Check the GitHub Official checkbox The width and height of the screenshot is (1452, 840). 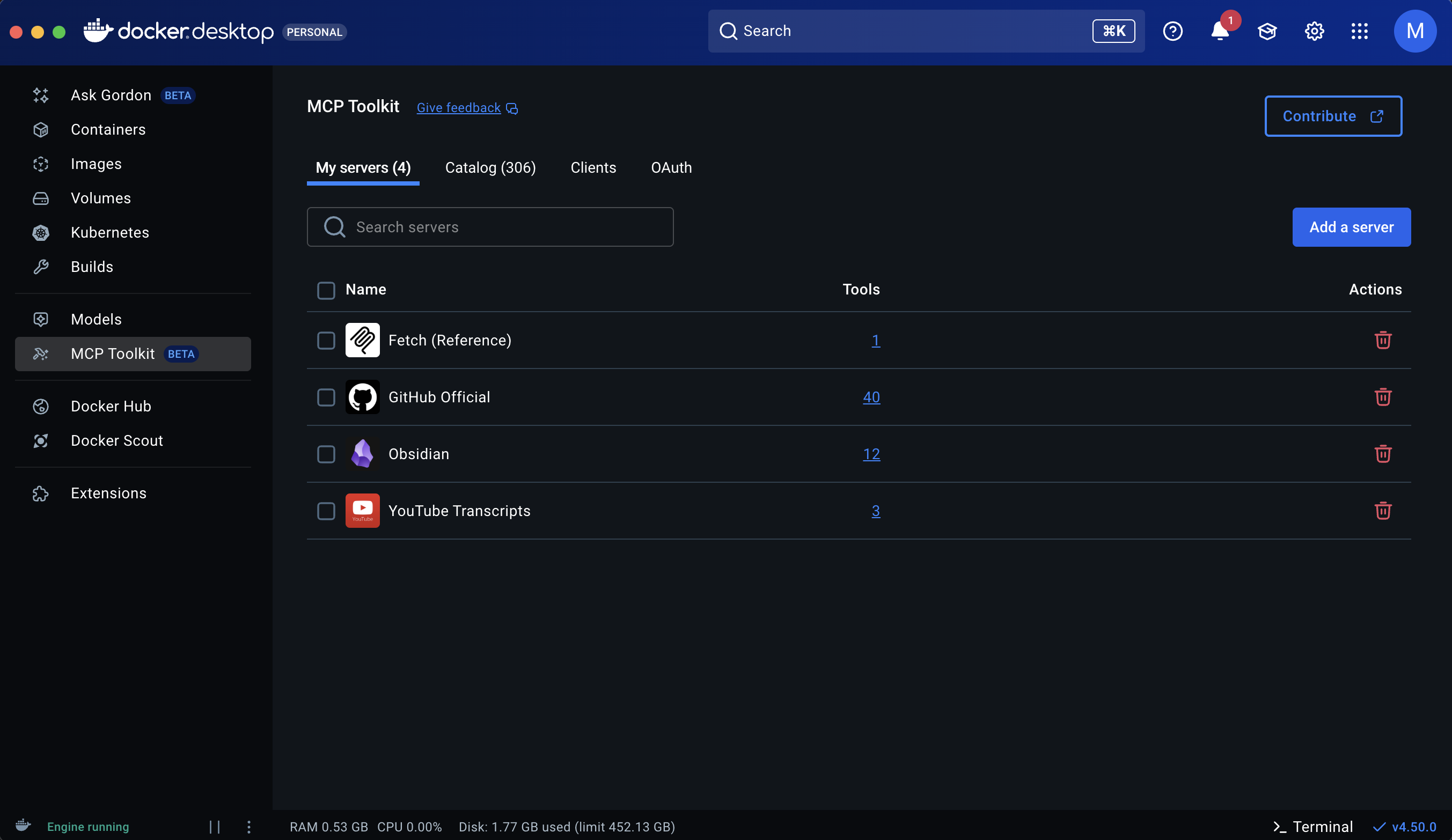[x=326, y=397]
